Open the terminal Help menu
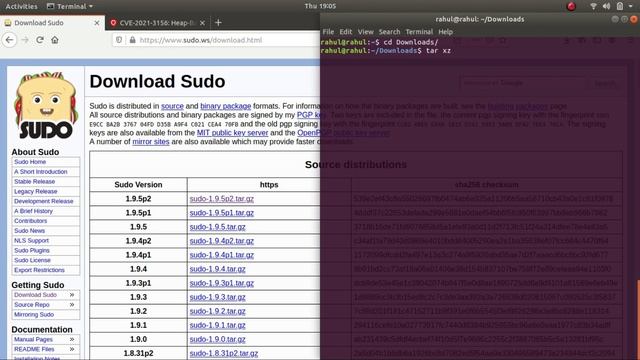This screenshot has height=360, width=640. tap(445, 31)
